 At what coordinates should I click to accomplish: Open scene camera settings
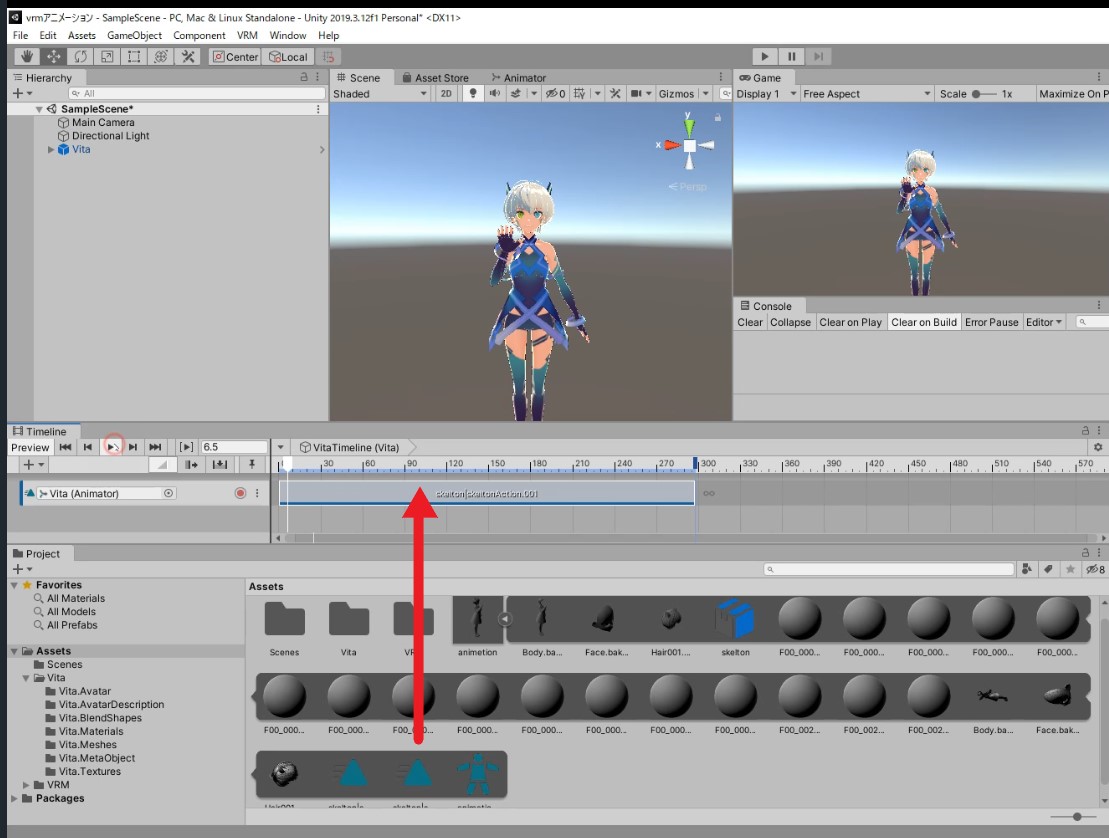click(637, 93)
